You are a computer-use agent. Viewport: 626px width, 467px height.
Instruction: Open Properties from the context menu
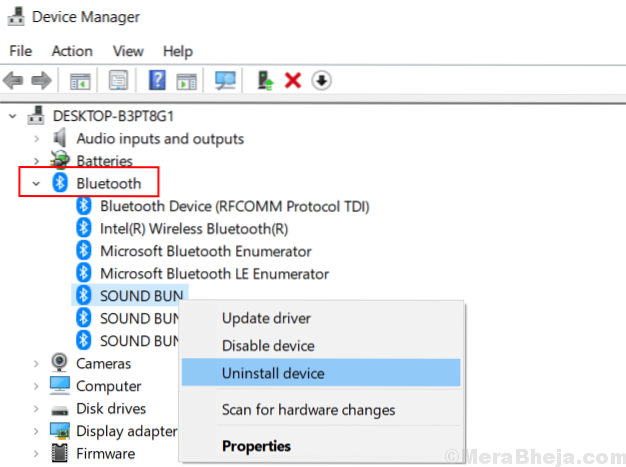pyautogui.click(x=256, y=446)
